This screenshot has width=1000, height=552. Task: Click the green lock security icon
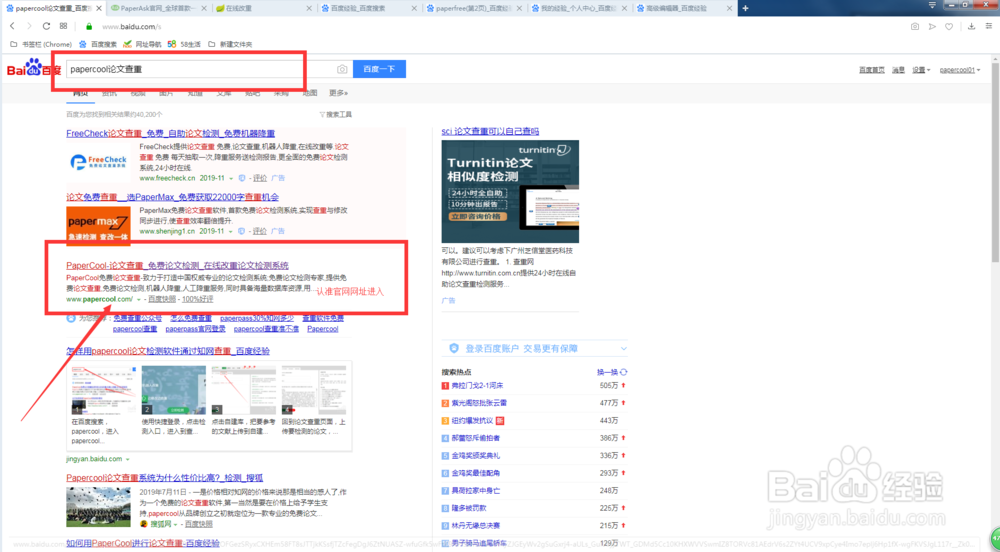(89, 26)
